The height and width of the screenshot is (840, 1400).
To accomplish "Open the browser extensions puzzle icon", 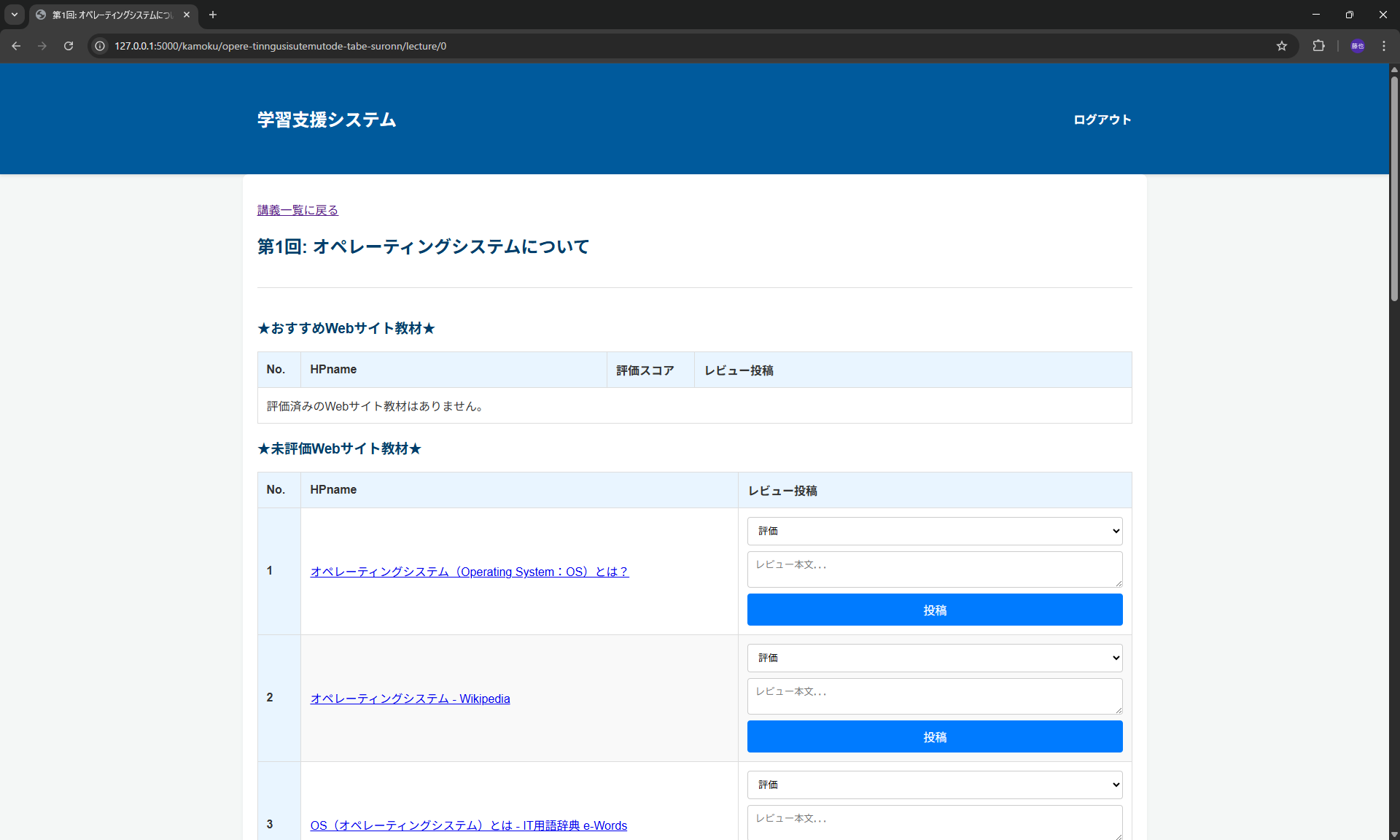I will click(x=1318, y=46).
